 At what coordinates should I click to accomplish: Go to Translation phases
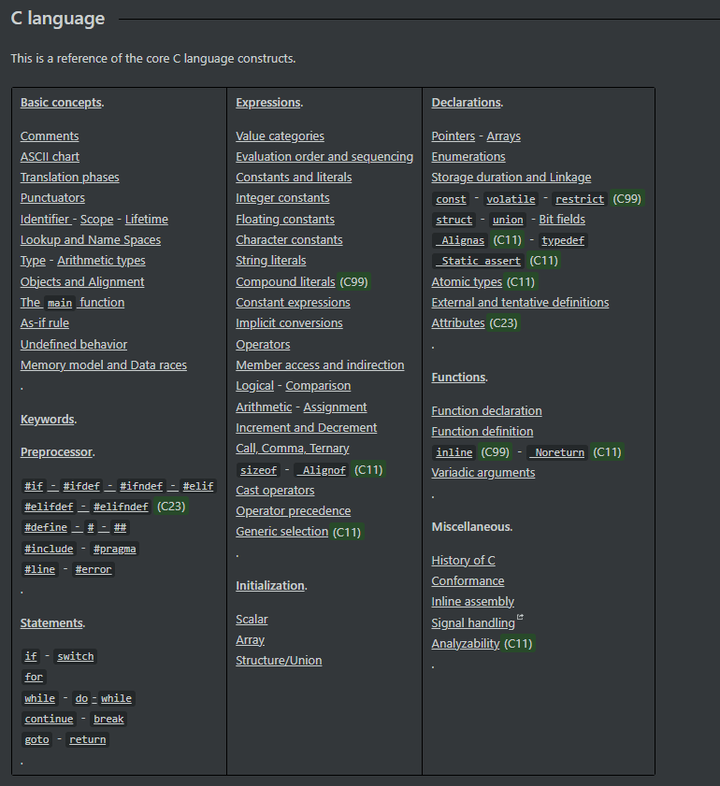70,177
